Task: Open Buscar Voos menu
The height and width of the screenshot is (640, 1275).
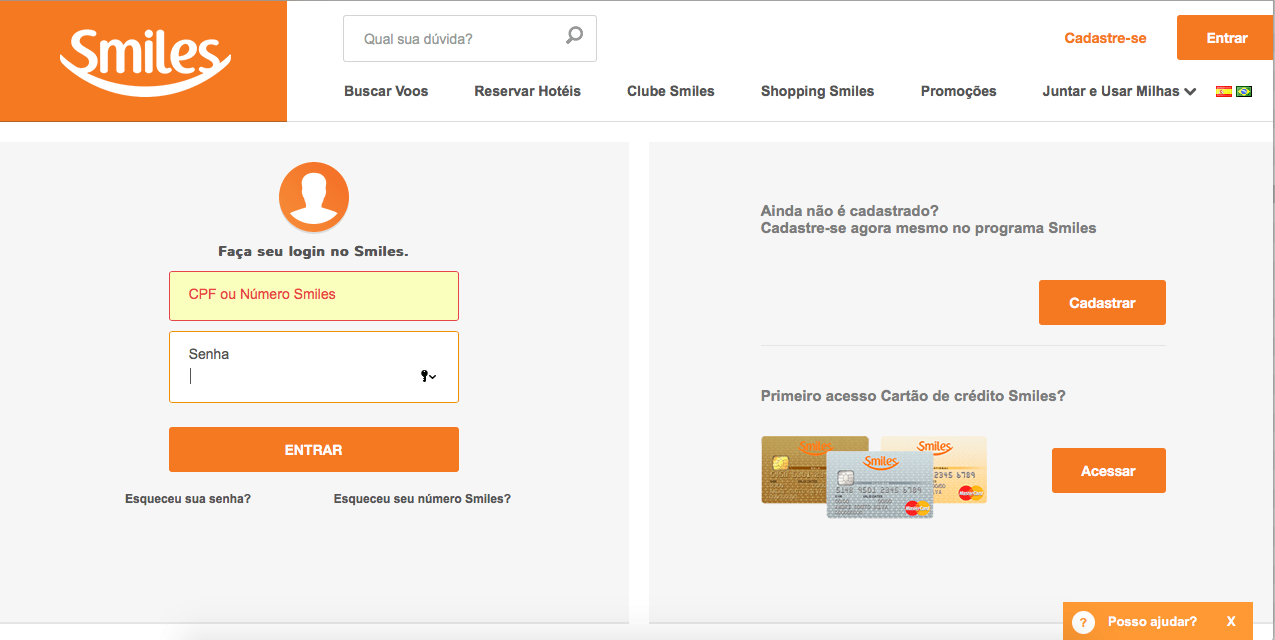Action: pos(386,91)
